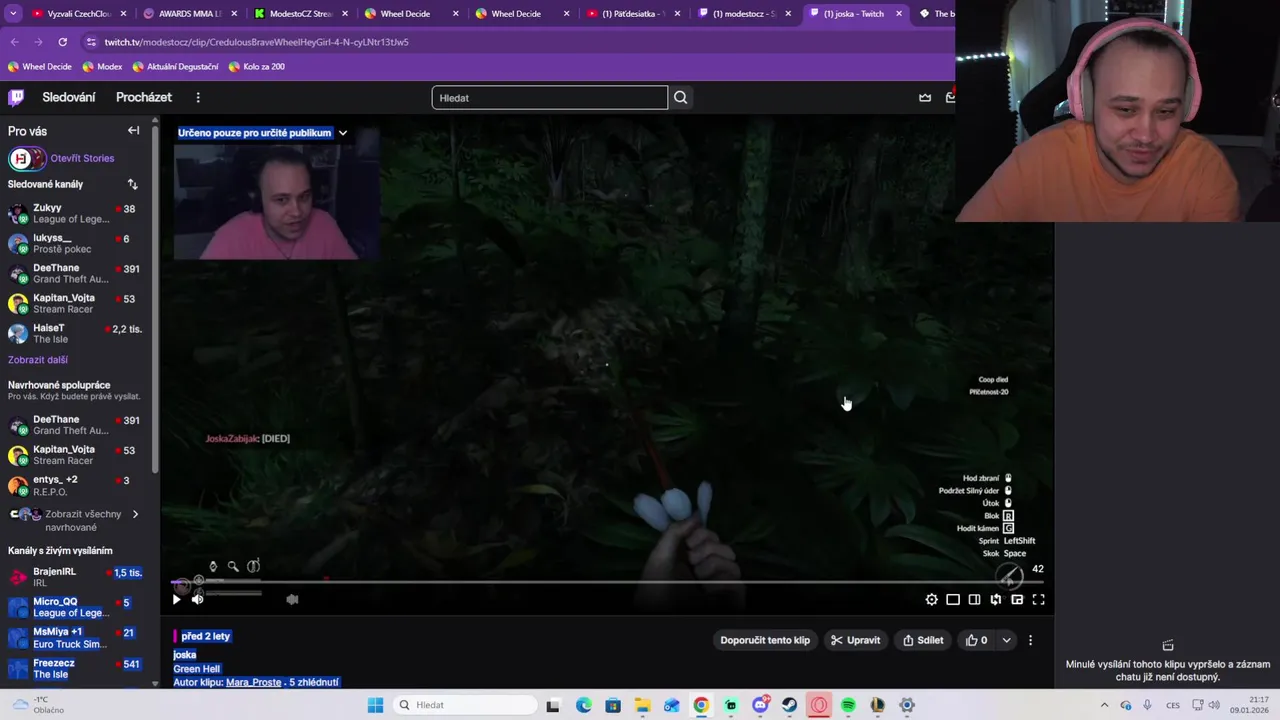1280x720 pixels.
Task: Close the (1) joska - Twitch tab
Action: pos(898,14)
